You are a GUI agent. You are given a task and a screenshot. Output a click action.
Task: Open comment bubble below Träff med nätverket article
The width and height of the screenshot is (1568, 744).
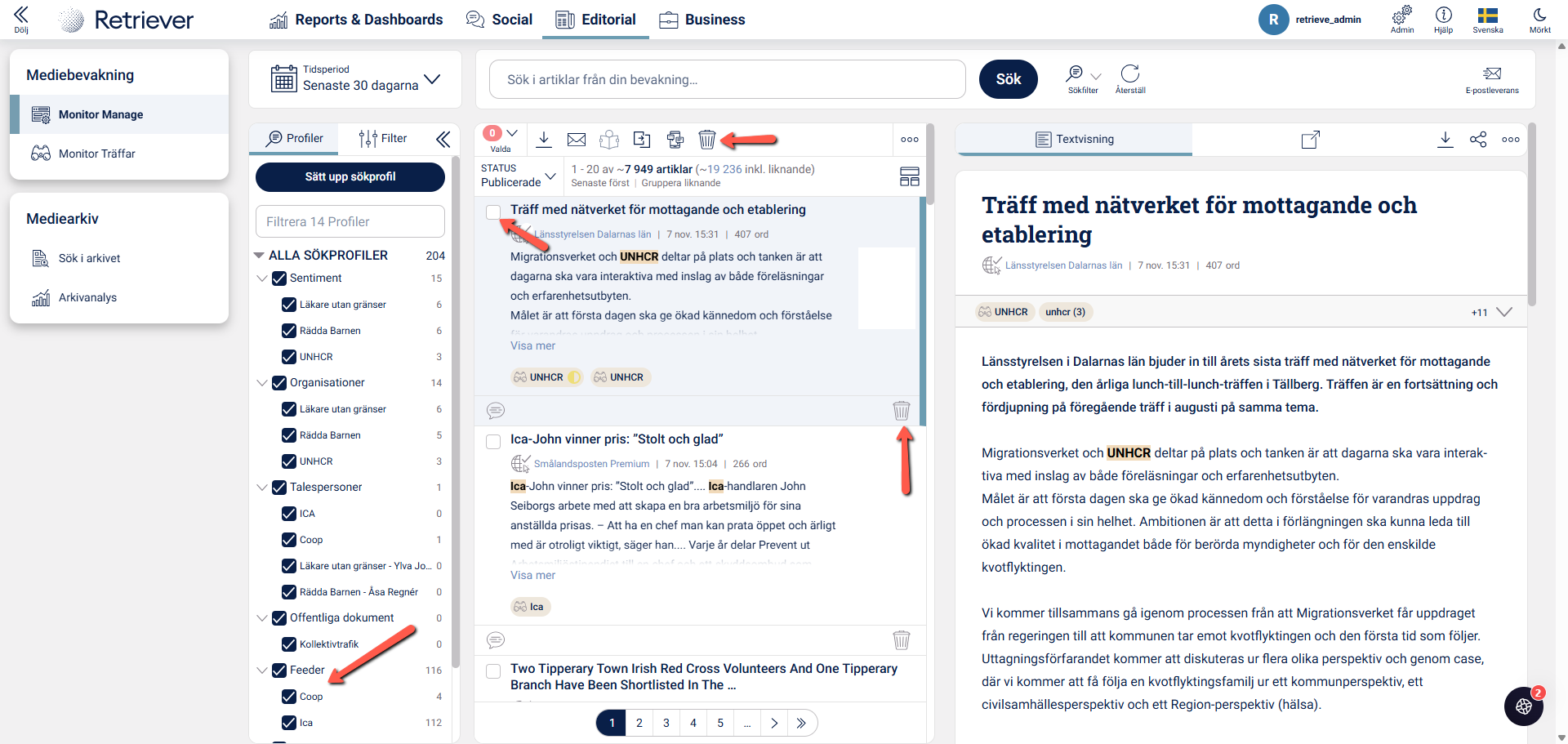pyautogui.click(x=496, y=411)
